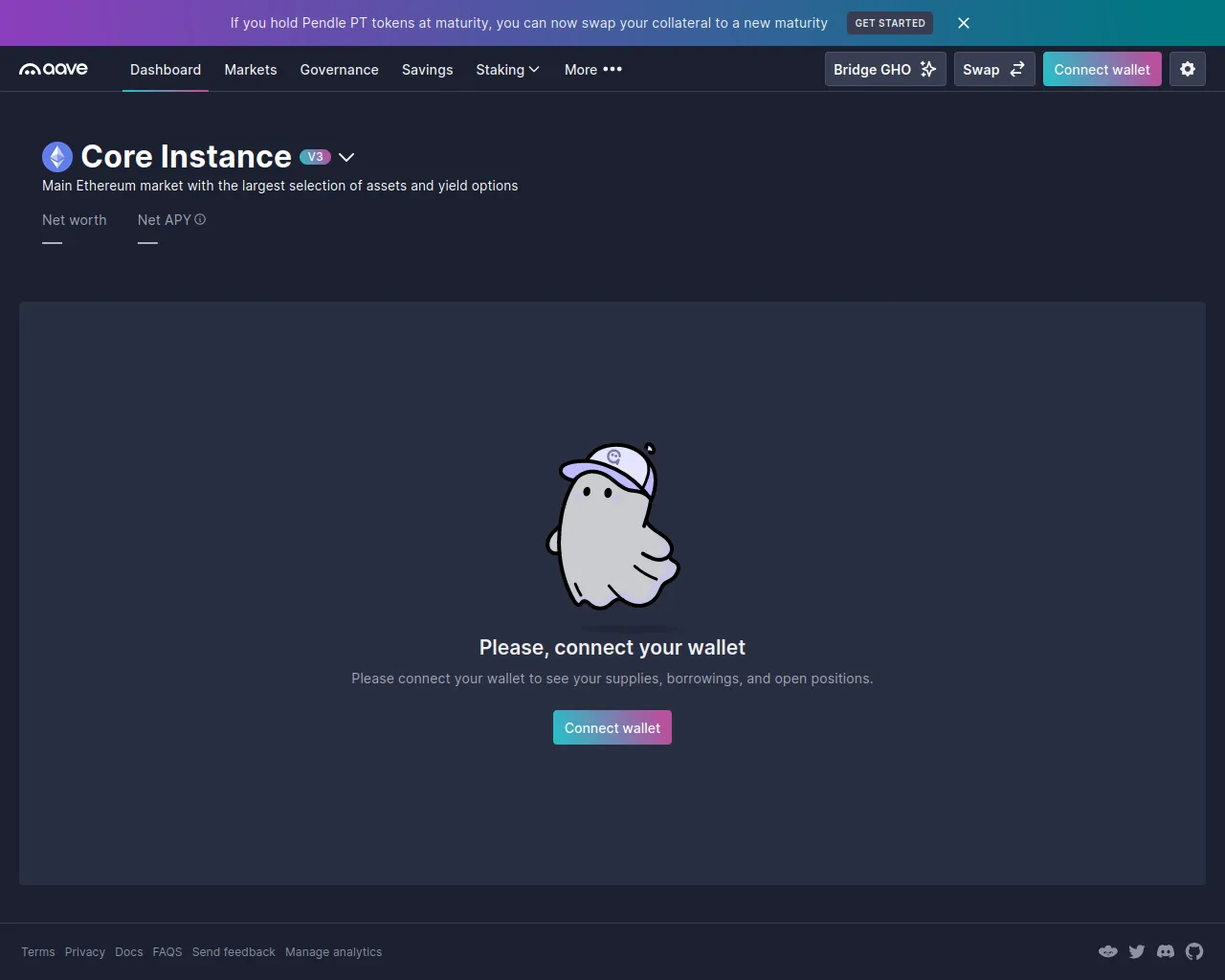Open the GitHub link in the footer
The width and height of the screenshot is (1225, 980).
pos(1194,951)
